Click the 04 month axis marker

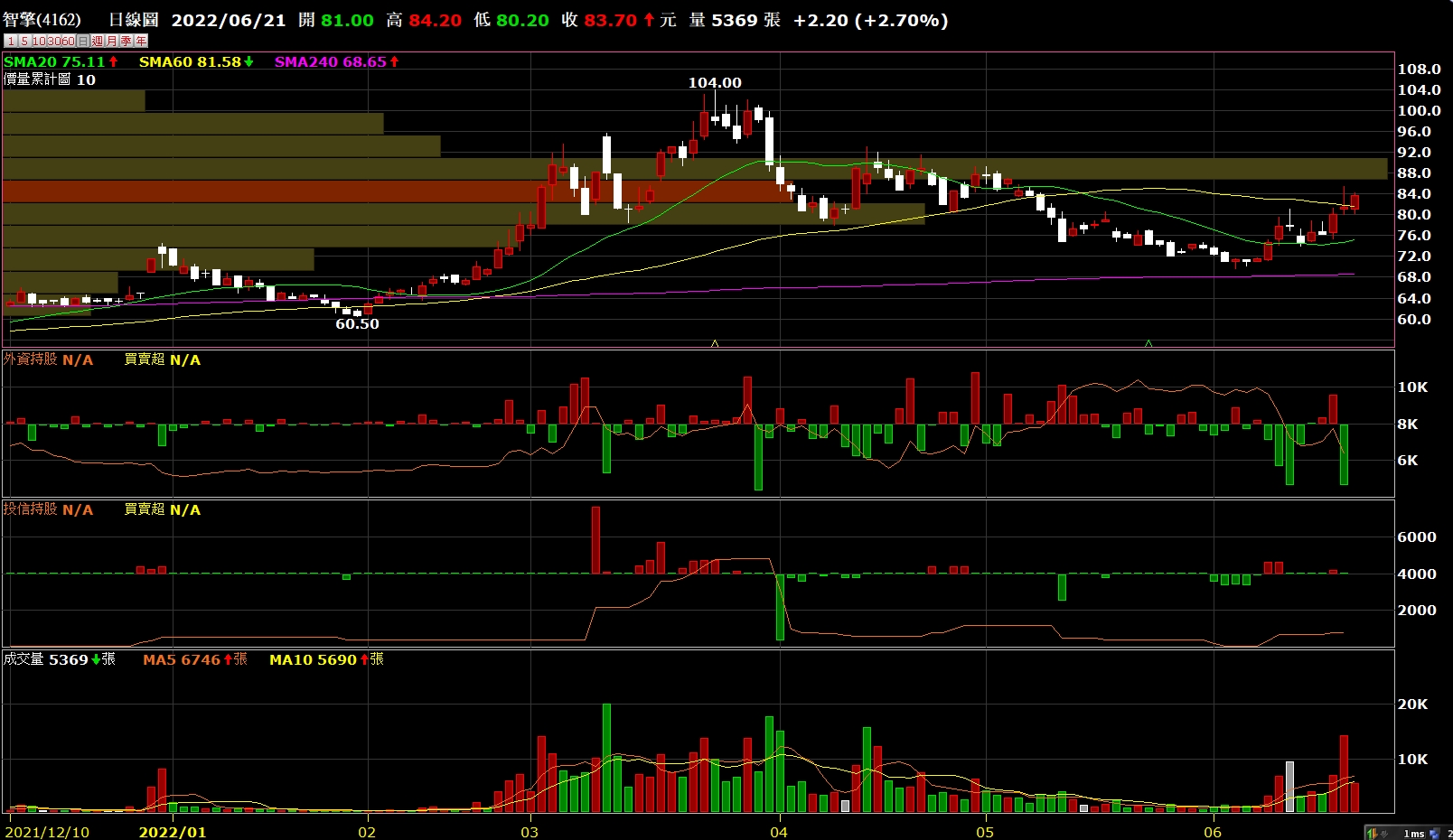(x=779, y=832)
